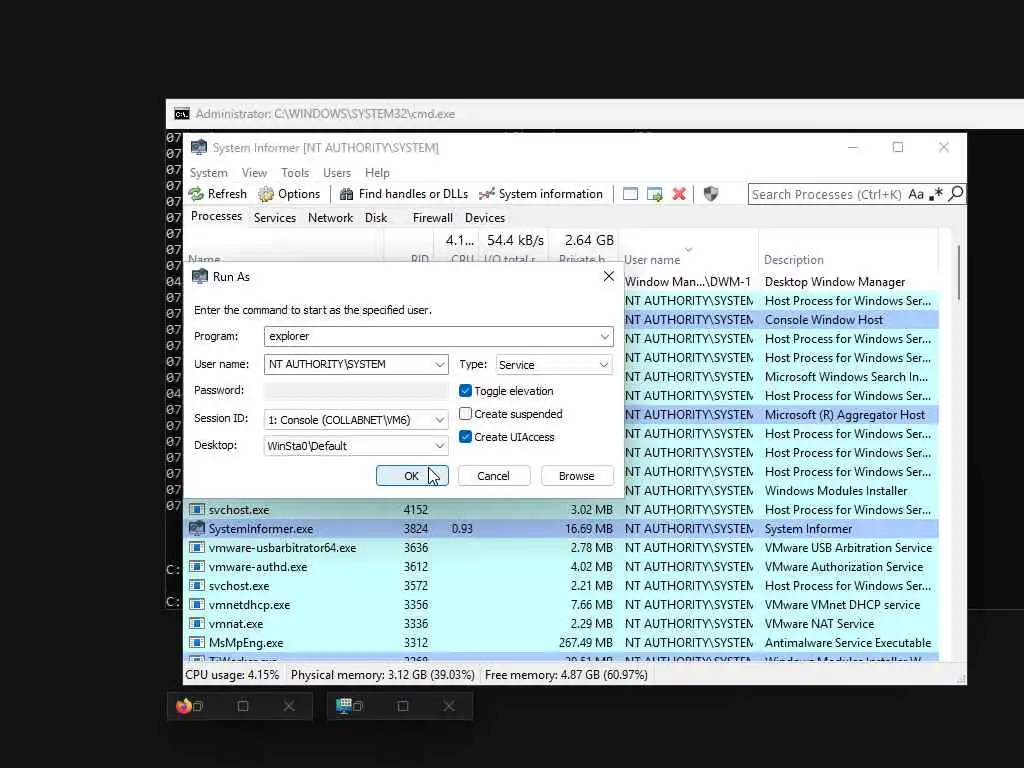Click the SystemInformer.exe process icon
Image resolution: width=1024 pixels, height=768 pixels.
pyautogui.click(x=197, y=528)
